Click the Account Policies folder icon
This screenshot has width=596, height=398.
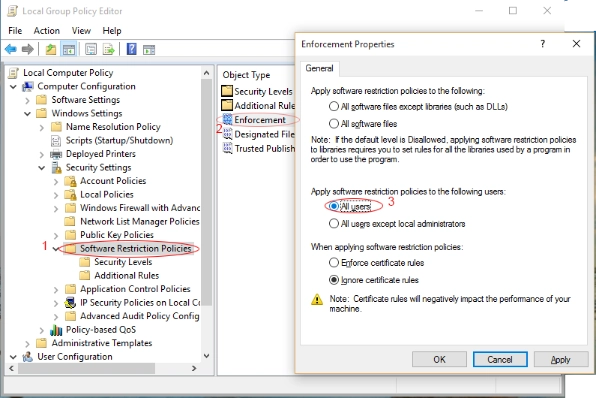pos(70,181)
